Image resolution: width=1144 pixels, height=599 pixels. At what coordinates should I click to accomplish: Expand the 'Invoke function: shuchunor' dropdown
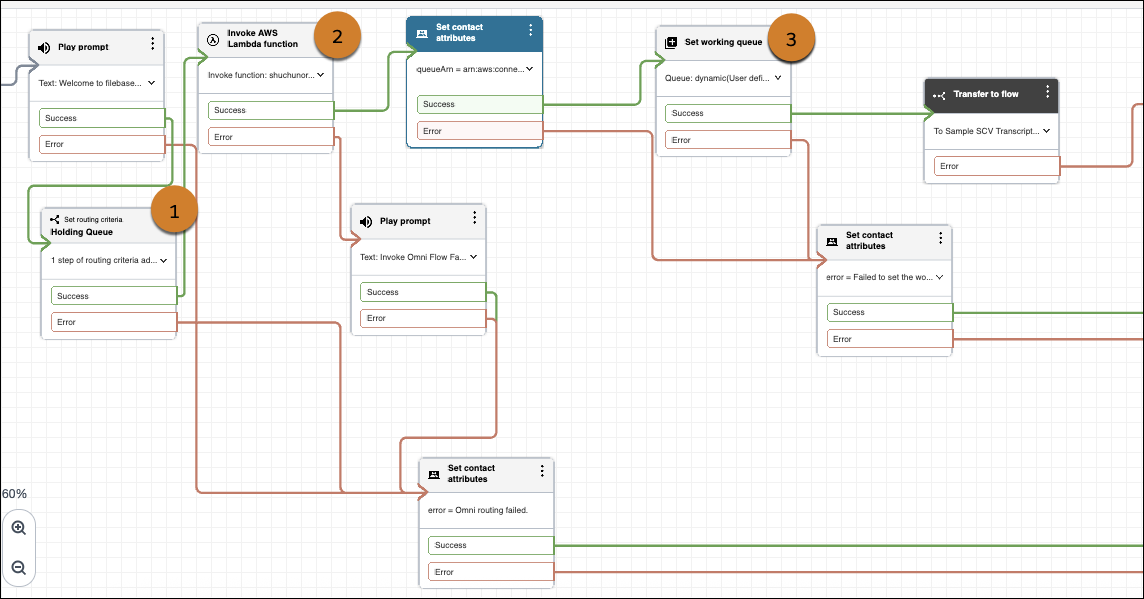[x=320, y=74]
